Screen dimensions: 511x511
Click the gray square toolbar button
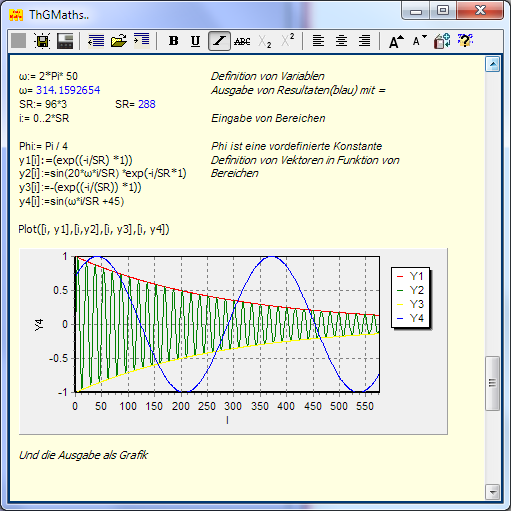click(18, 41)
